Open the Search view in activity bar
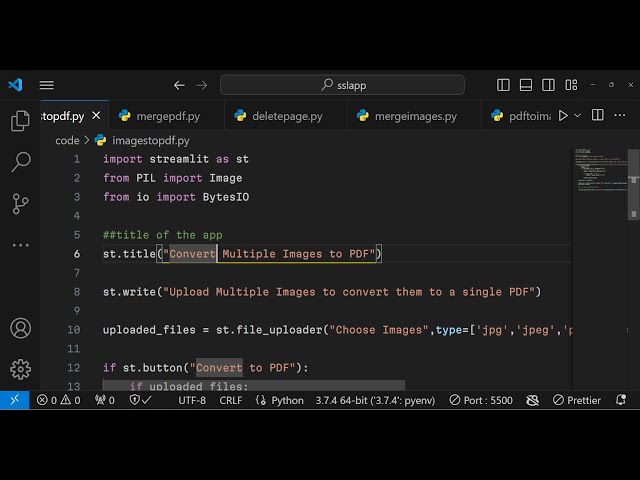This screenshot has height=480, width=640. coord(20,162)
